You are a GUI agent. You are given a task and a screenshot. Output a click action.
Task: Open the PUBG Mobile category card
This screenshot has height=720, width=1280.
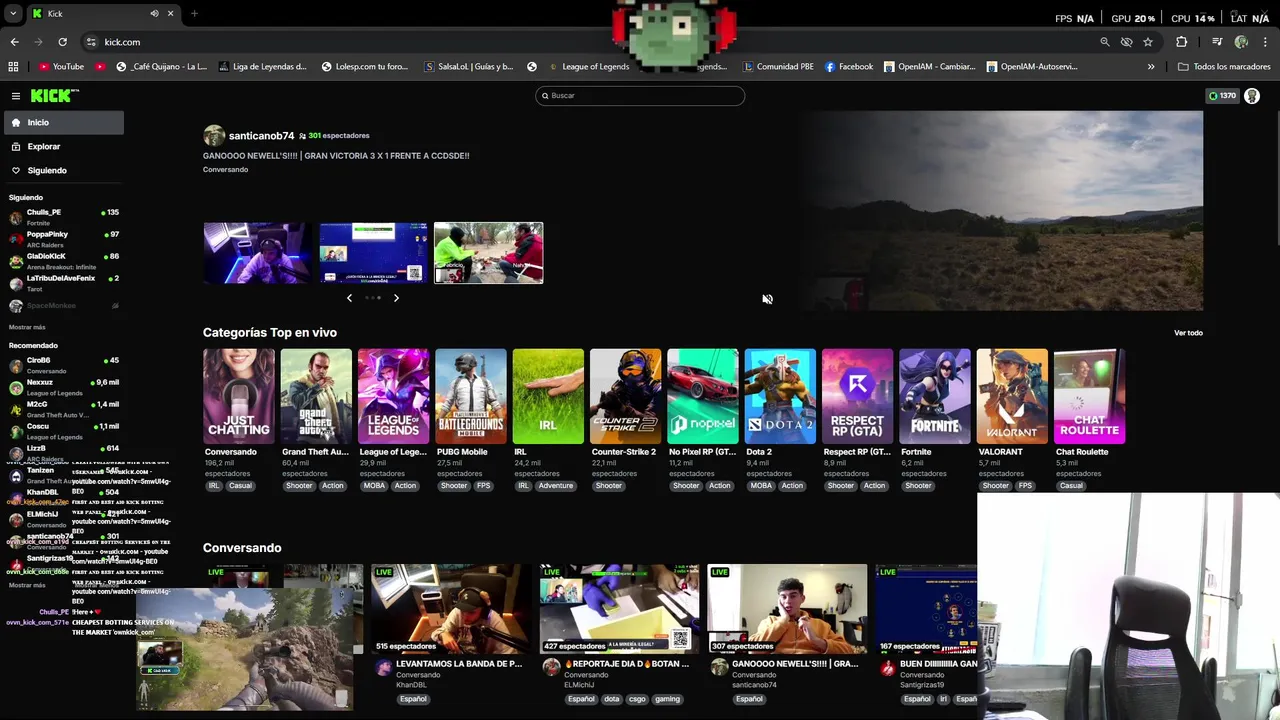point(470,396)
